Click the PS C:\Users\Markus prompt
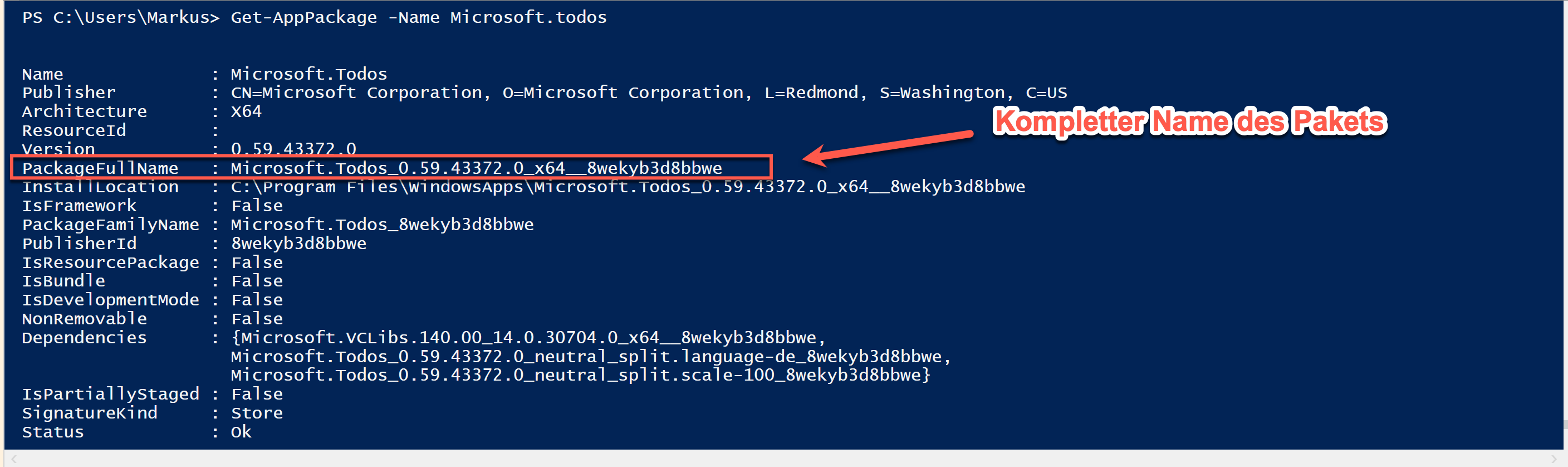1568x467 pixels. tap(120, 18)
